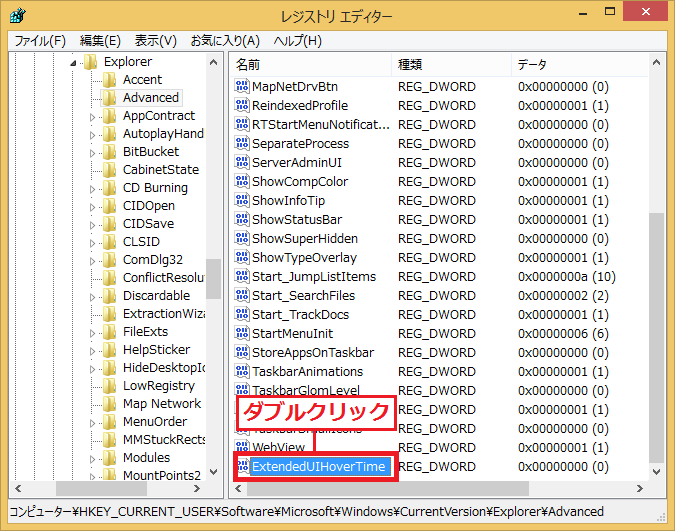Open the 表示(V) menu
The height and width of the screenshot is (531, 675).
pos(156,41)
